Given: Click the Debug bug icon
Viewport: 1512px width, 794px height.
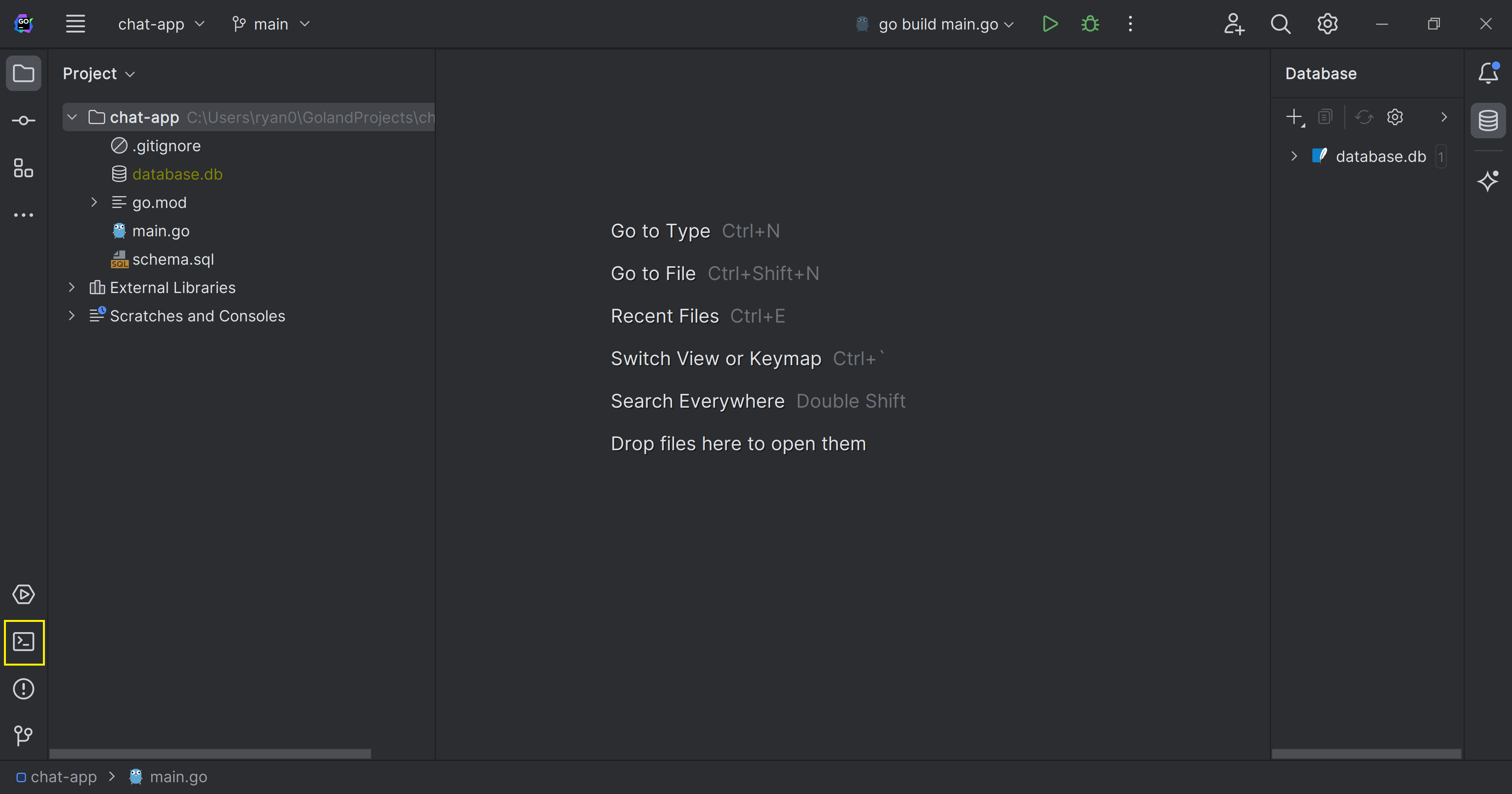Looking at the screenshot, I should [x=1090, y=24].
